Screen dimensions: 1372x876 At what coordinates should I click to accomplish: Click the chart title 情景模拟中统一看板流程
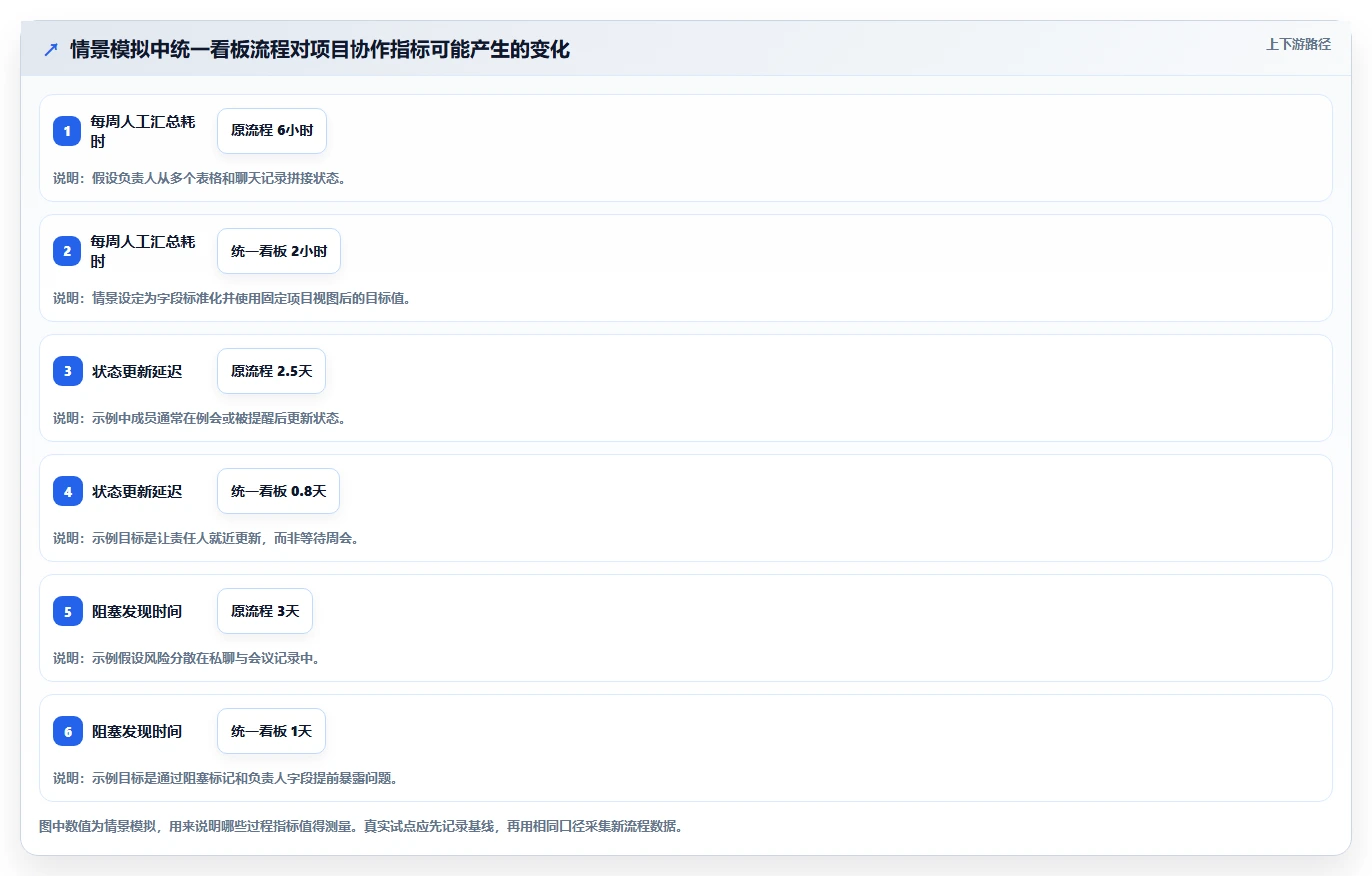coord(320,50)
